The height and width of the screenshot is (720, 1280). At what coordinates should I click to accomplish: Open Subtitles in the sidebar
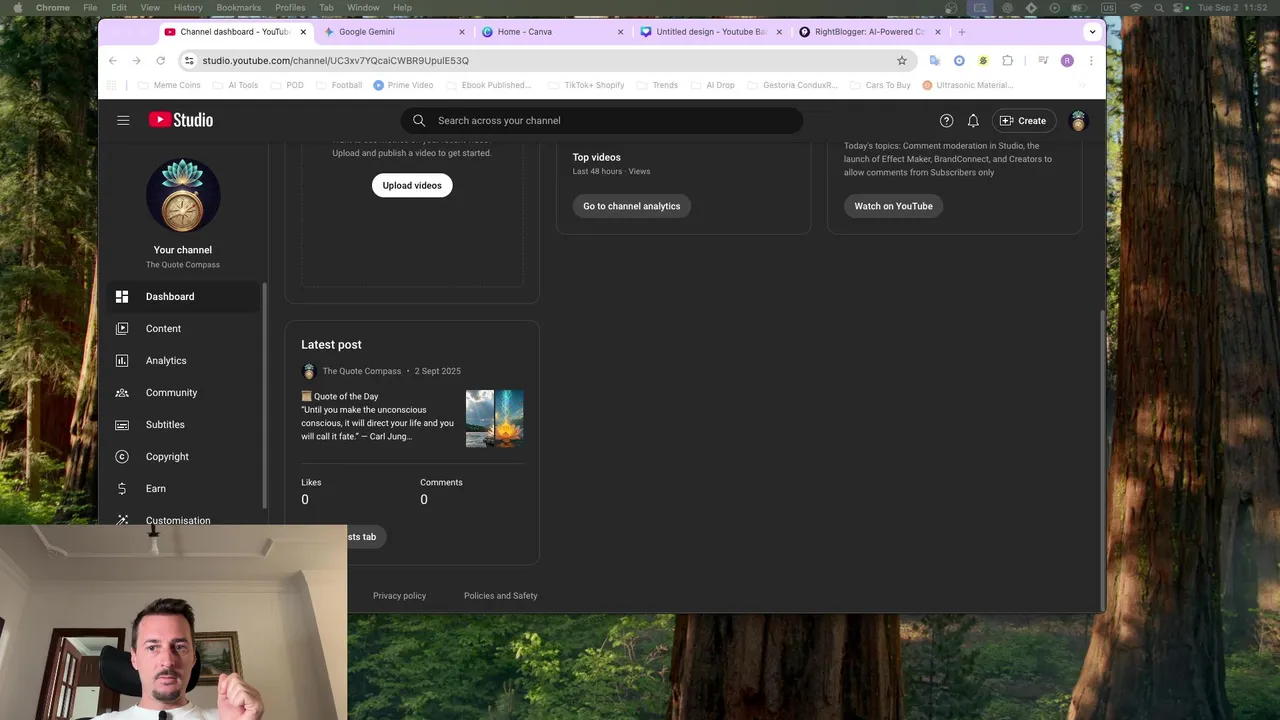tap(184, 425)
